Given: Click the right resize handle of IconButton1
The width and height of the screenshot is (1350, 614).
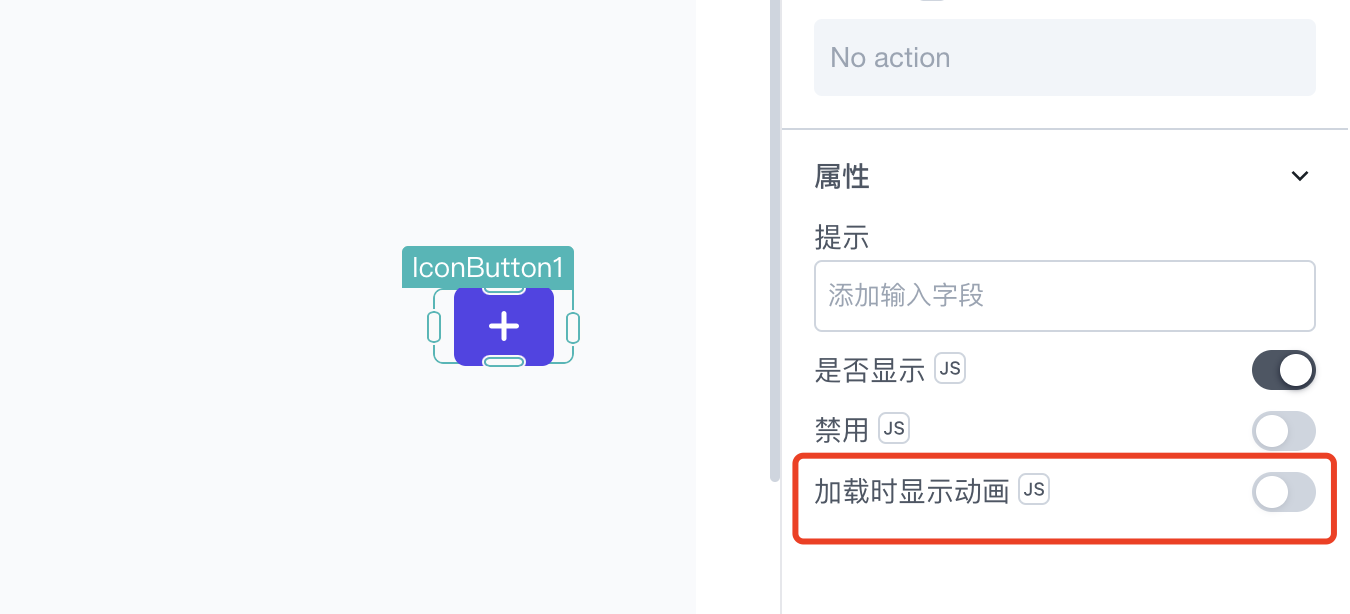Looking at the screenshot, I should tap(573, 327).
